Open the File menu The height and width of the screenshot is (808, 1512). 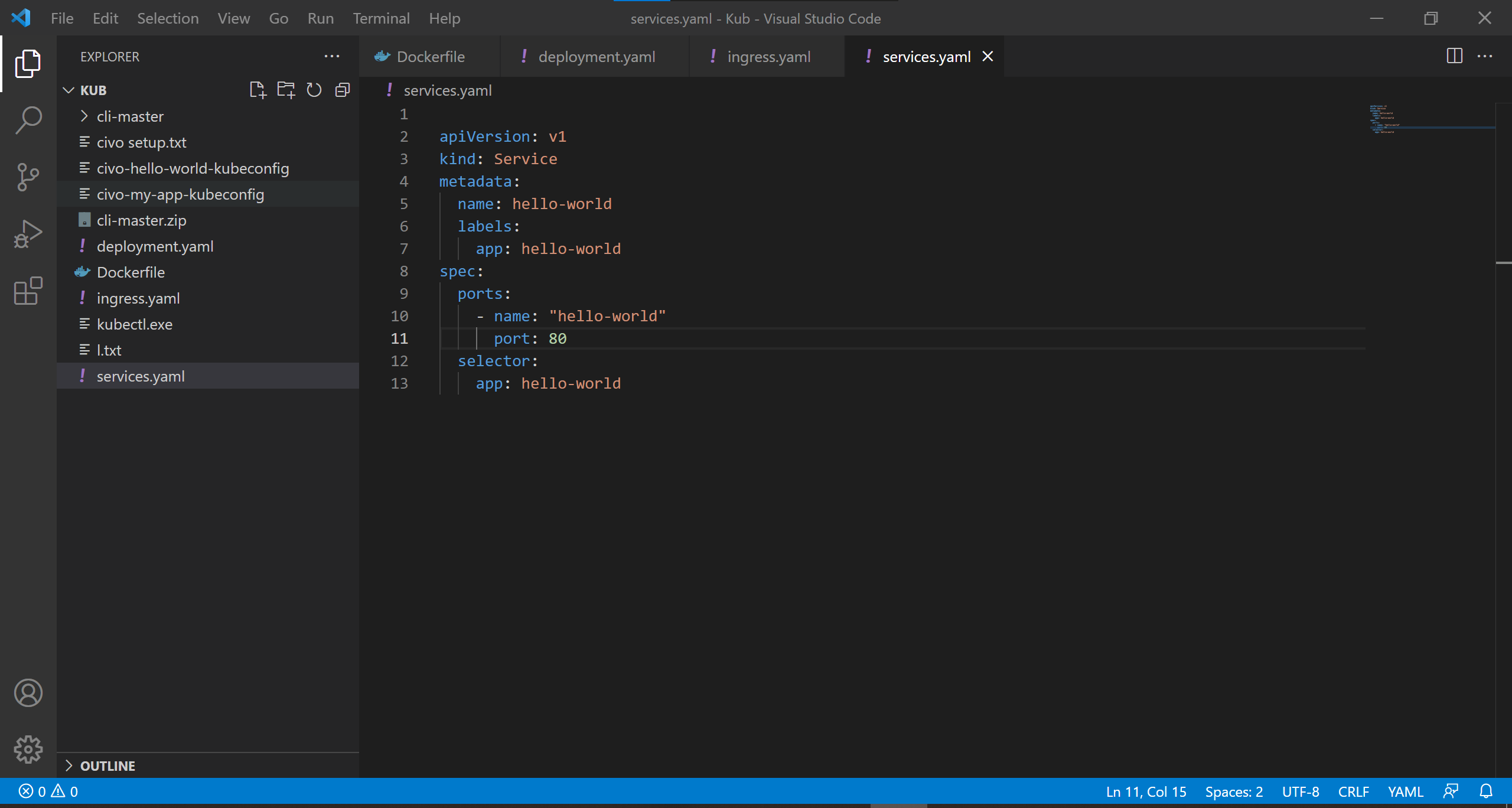(62, 18)
